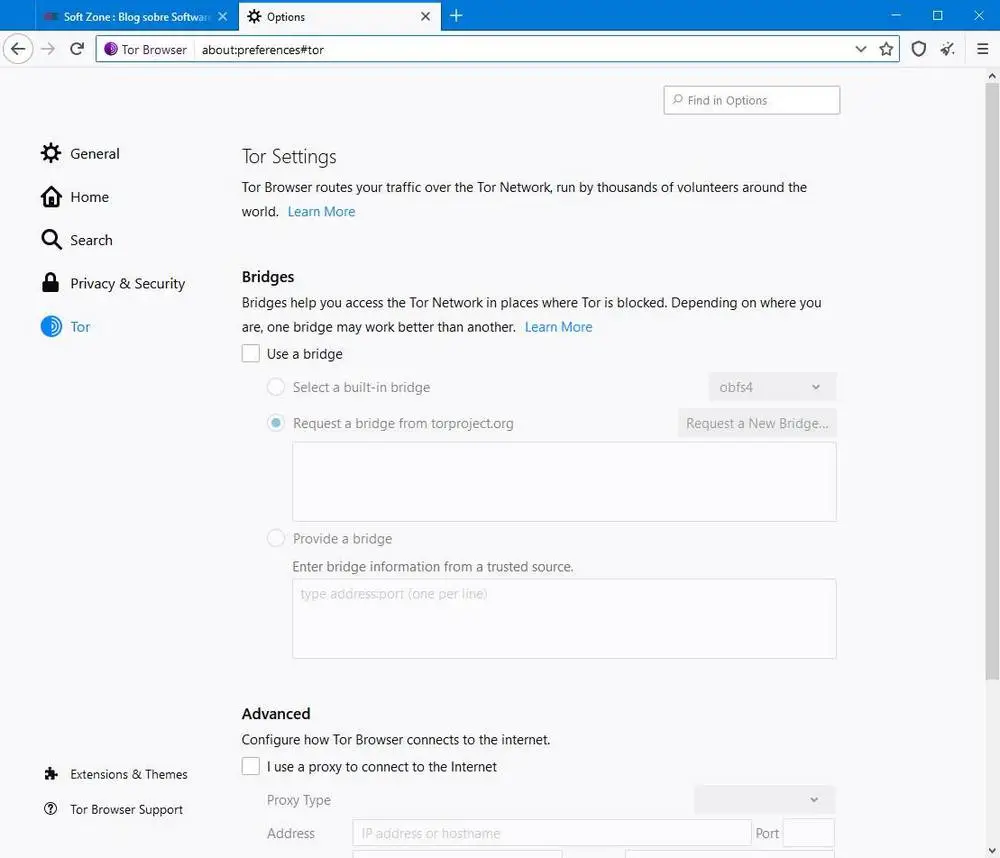Maximize the browser window
Viewport: 1000px width, 858px height.
click(x=938, y=15)
